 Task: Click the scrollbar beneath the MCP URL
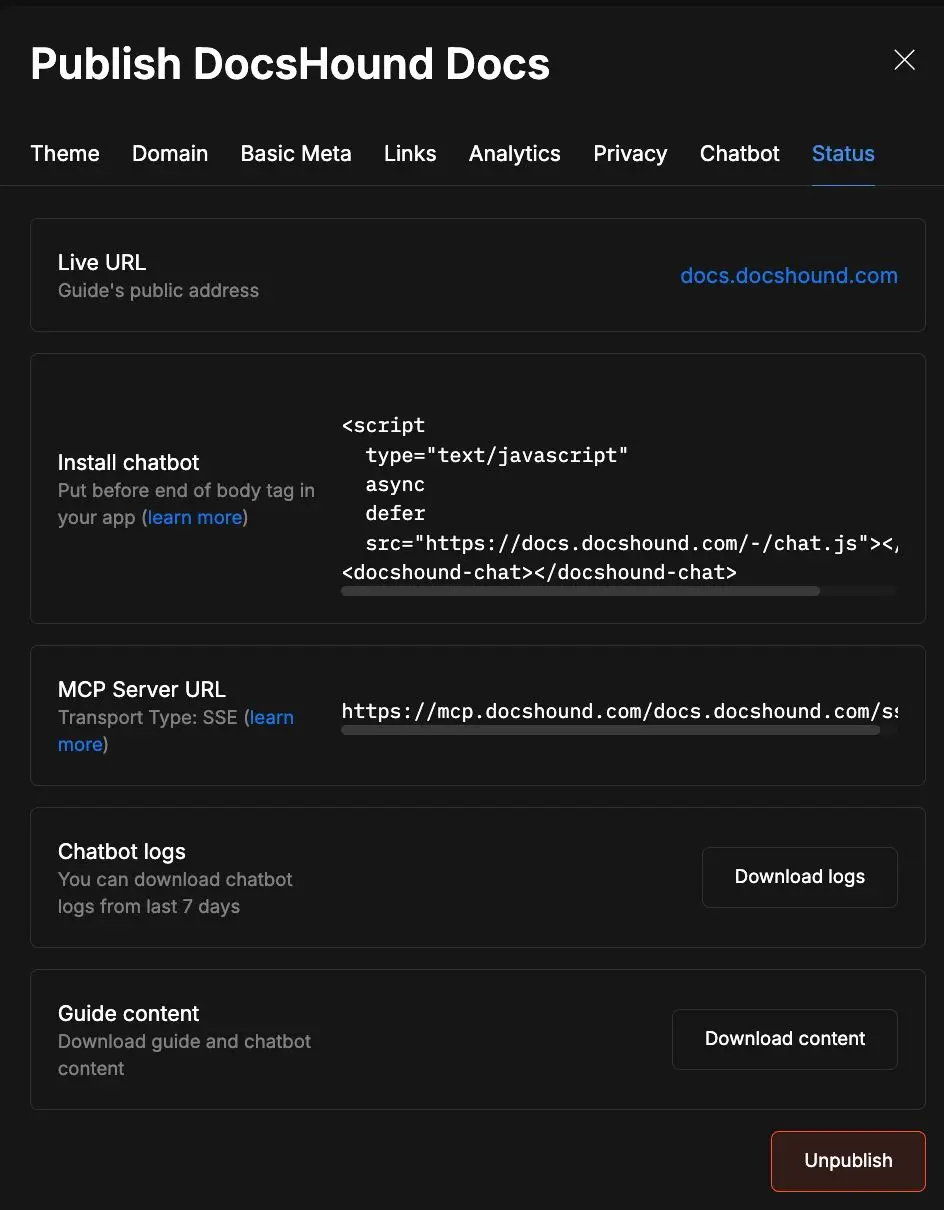coord(610,731)
